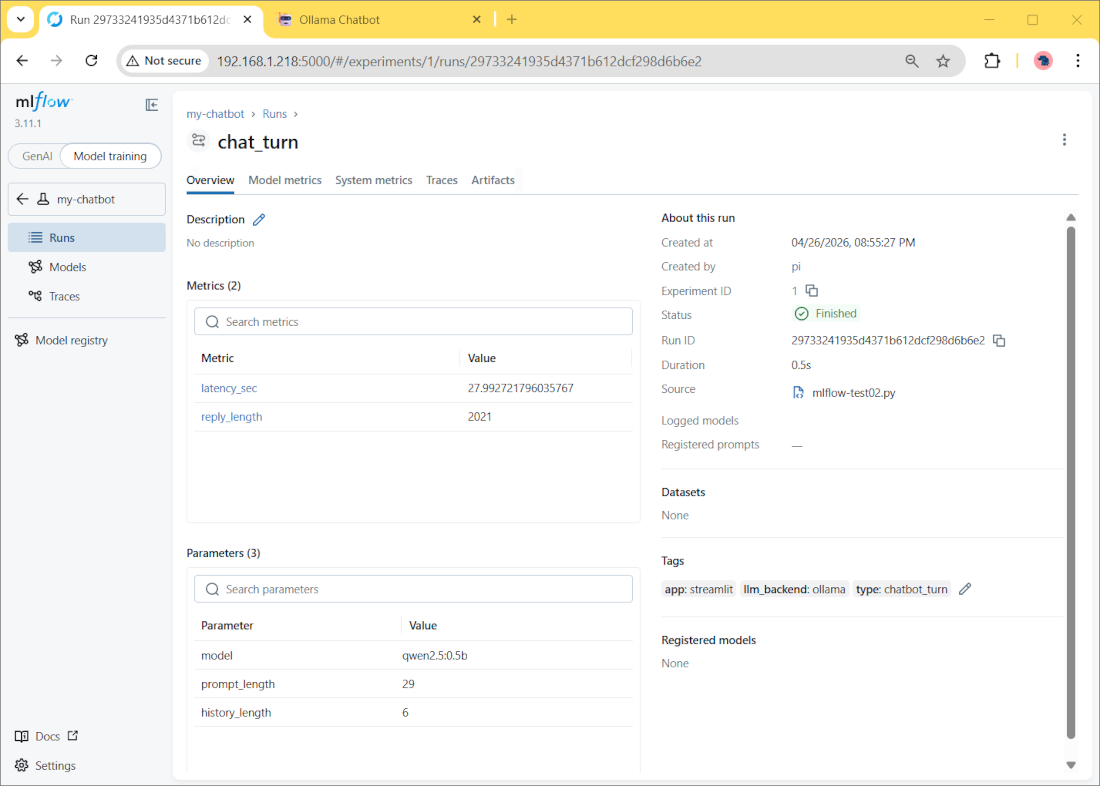The image size is (1100, 786).
Task: Switch to the Artifacts tab
Action: tap(493, 180)
